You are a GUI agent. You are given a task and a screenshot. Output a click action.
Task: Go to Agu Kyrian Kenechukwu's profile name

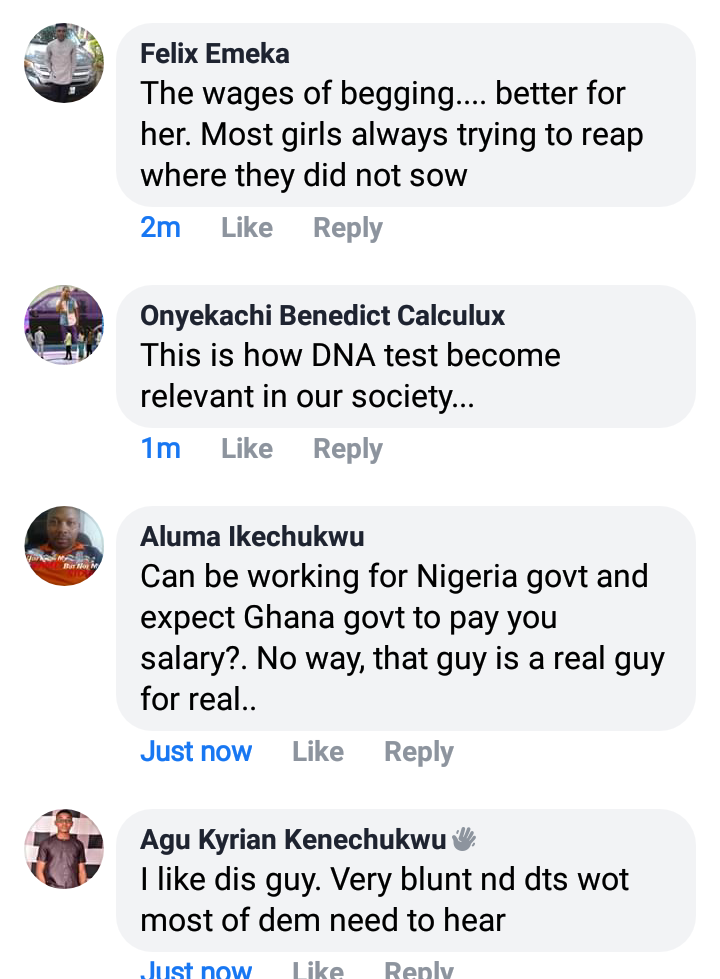293,839
